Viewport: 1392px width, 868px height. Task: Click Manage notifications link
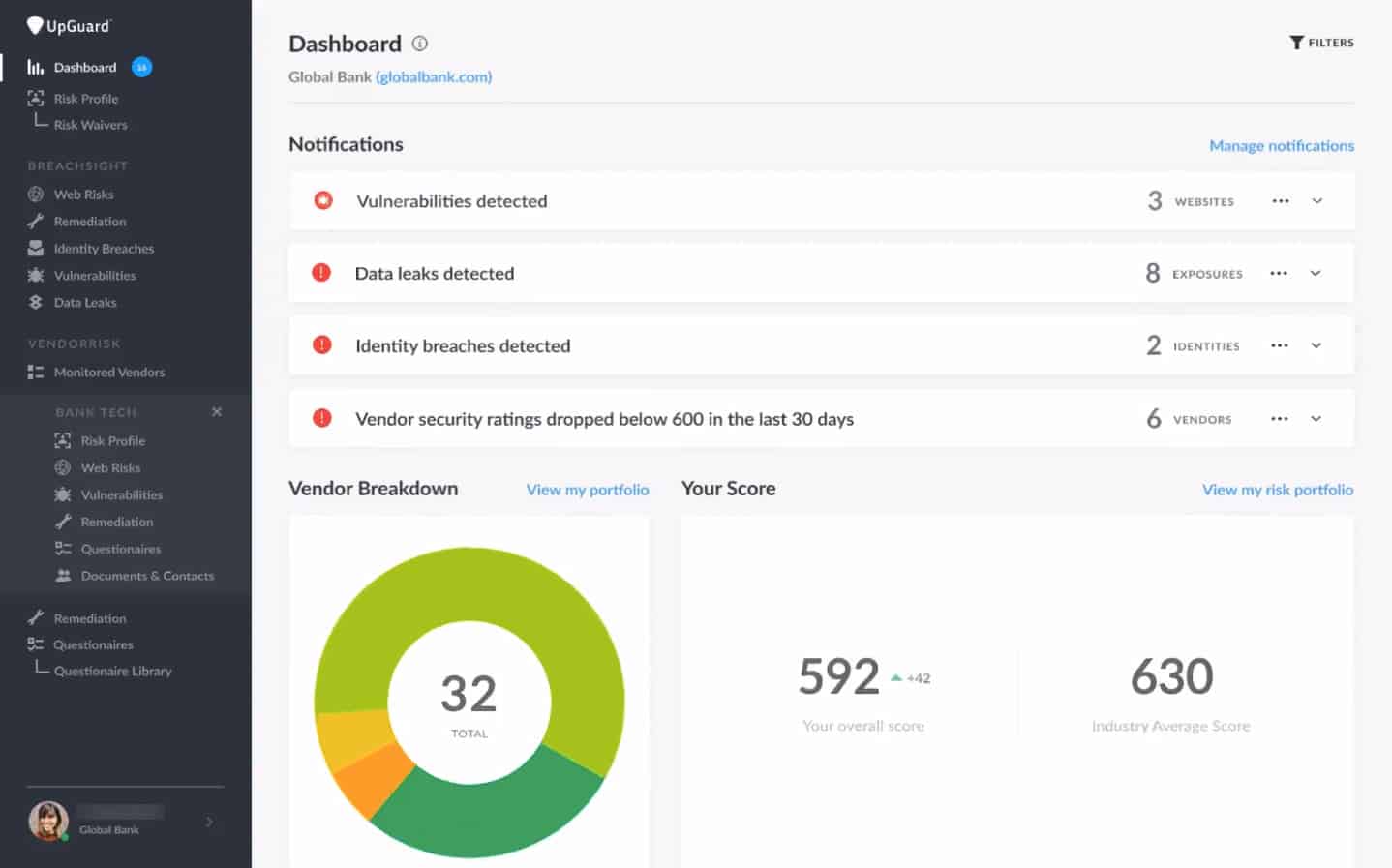(x=1282, y=145)
